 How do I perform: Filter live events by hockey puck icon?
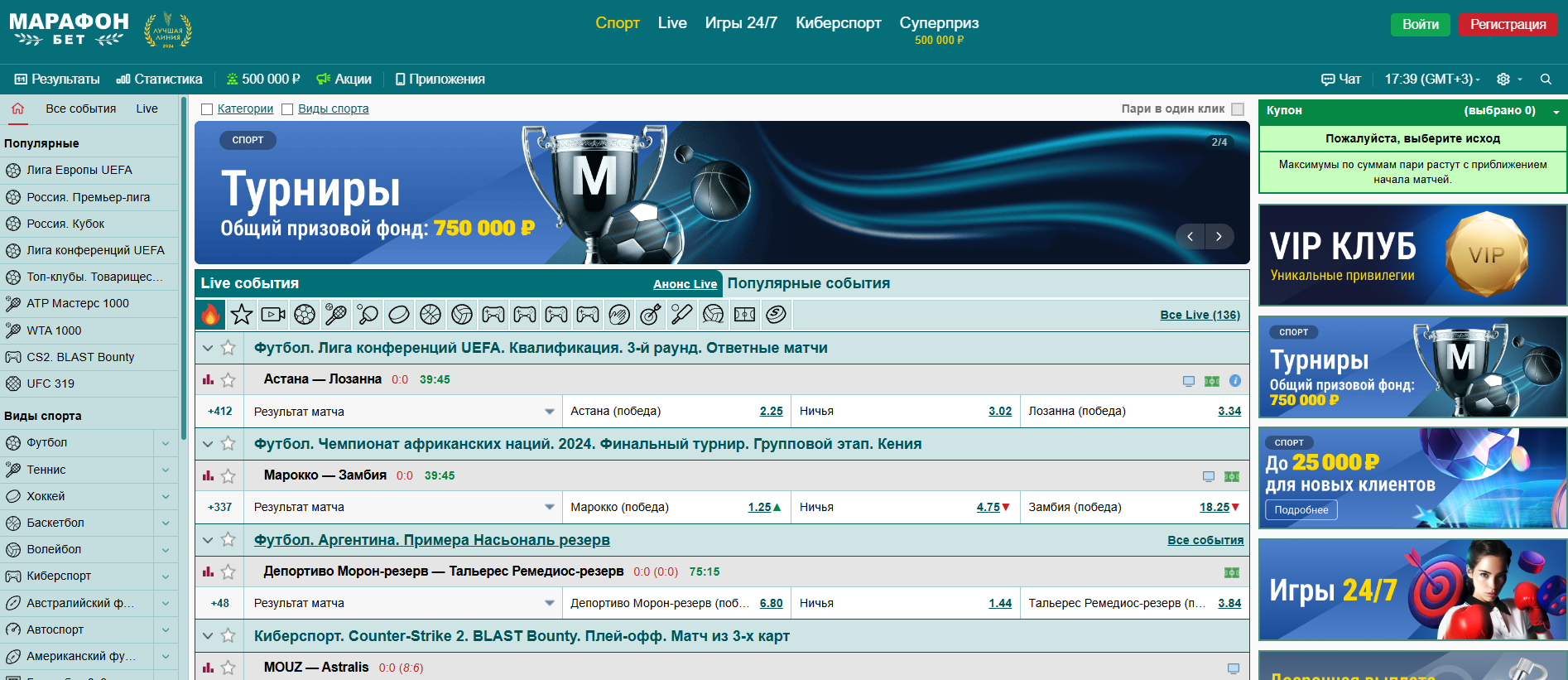[399, 315]
